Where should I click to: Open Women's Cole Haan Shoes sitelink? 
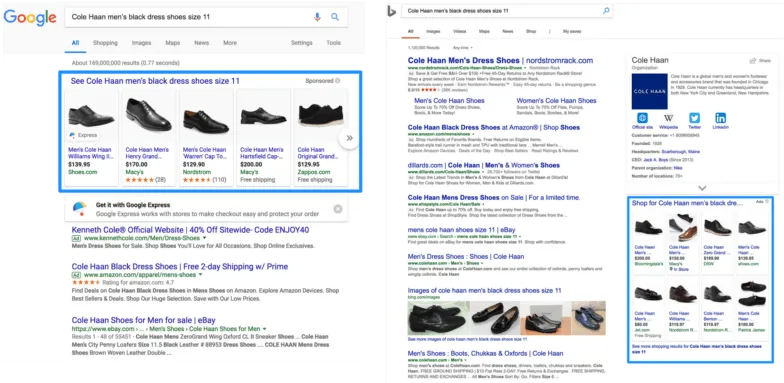556,100
